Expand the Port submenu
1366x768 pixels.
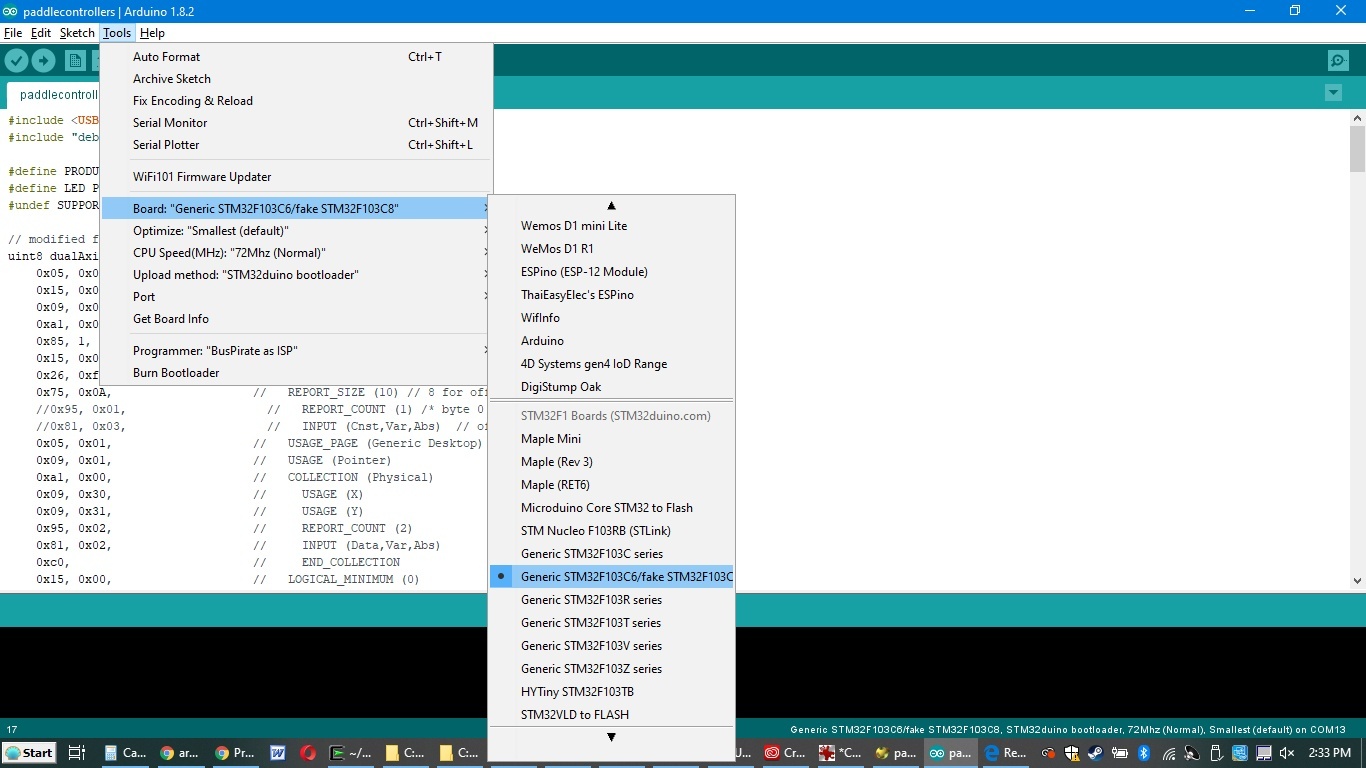tap(297, 297)
